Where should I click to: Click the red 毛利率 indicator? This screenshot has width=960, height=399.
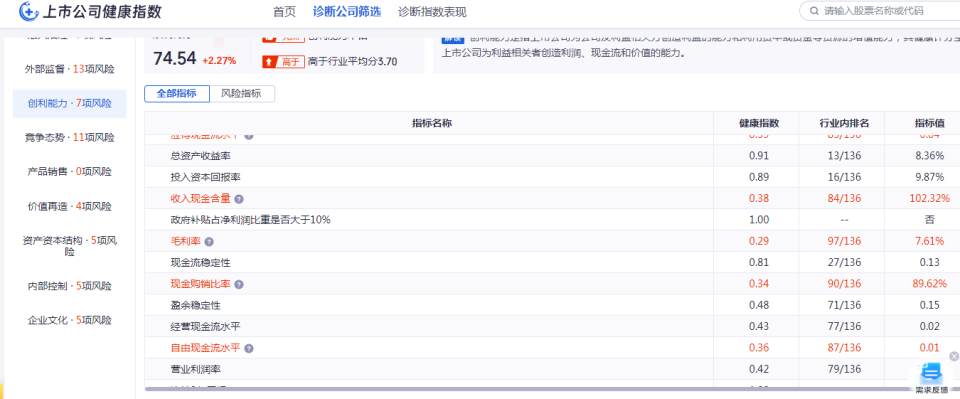tap(186, 242)
